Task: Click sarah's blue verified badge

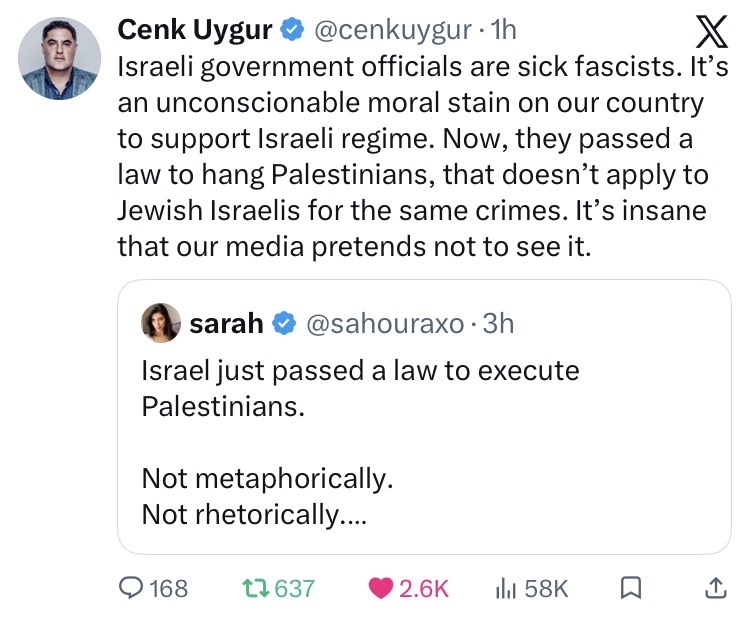Action: [x=283, y=323]
